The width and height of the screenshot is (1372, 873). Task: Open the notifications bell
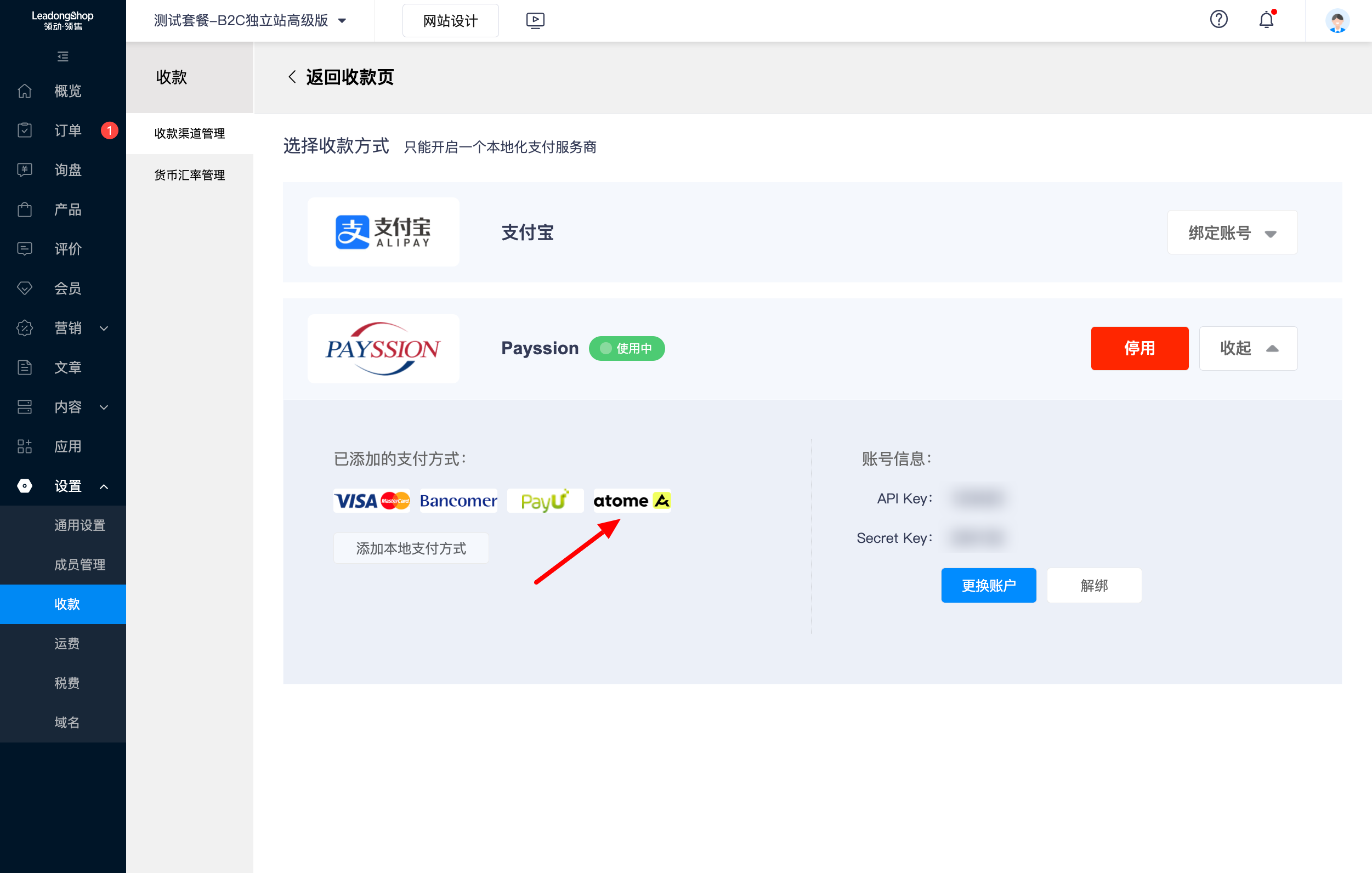1266,20
